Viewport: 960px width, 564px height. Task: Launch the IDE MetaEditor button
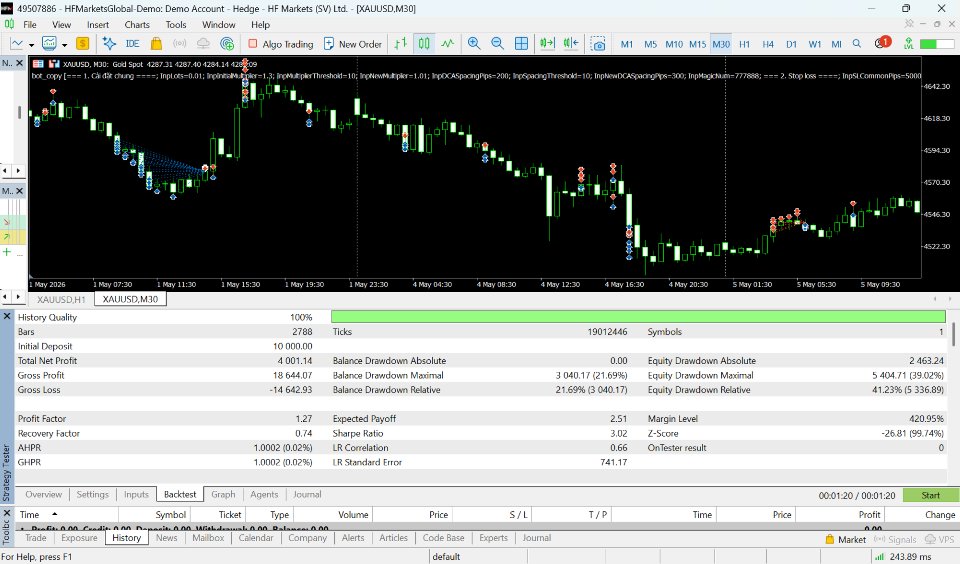coord(132,43)
